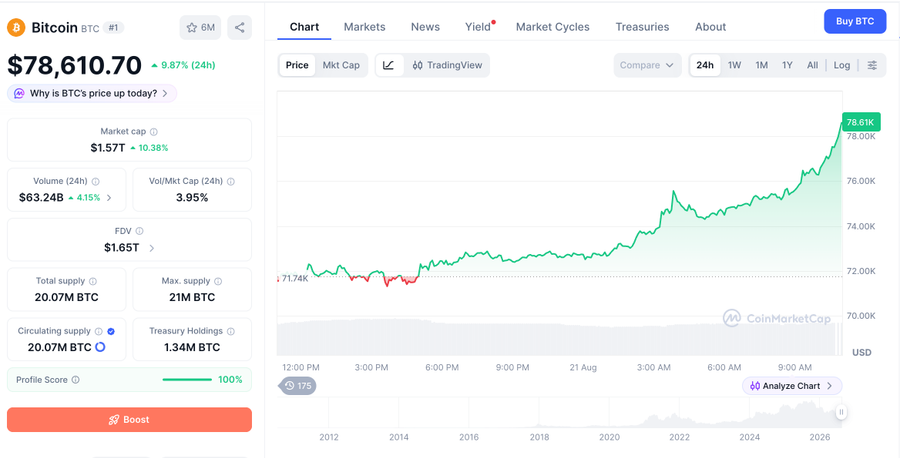The width and height of the screenshot is (900, 458).
Task: Click the #1 rank badge
Action: 114,28
